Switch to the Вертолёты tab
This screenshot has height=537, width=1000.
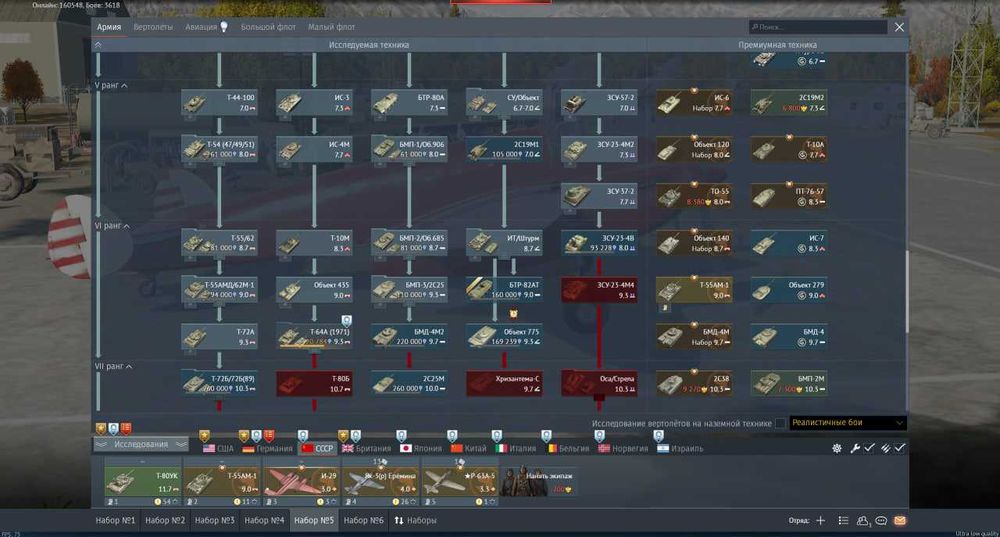153,27
